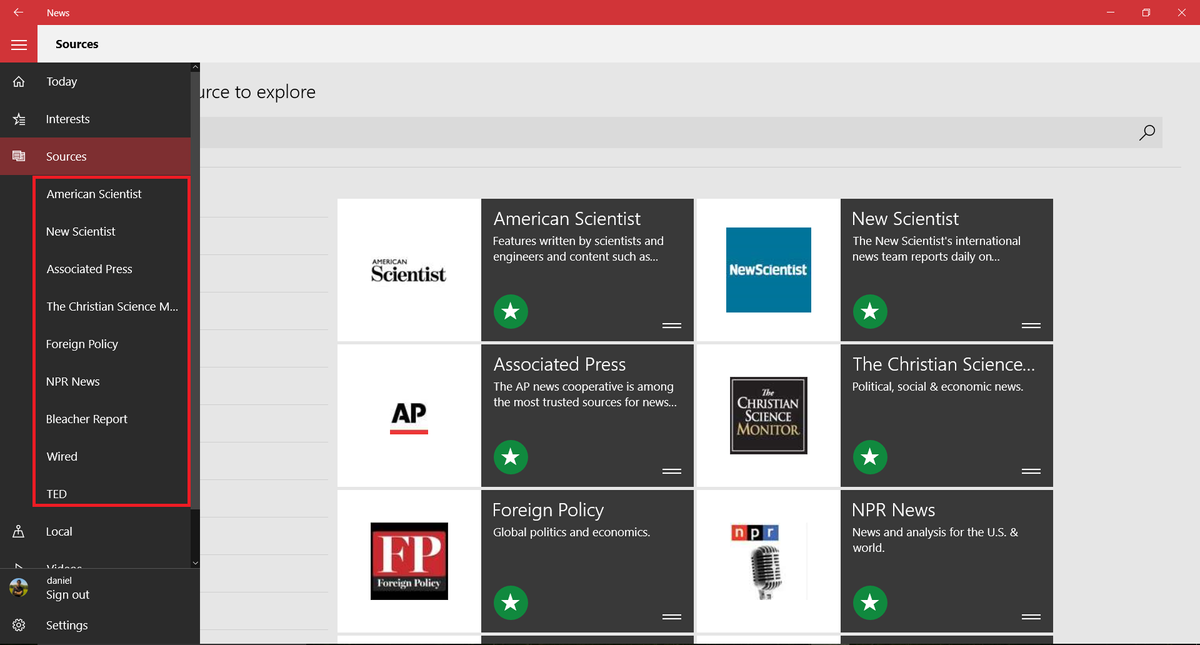Expand more options on New Scientist tile

tap(1030, 325)
